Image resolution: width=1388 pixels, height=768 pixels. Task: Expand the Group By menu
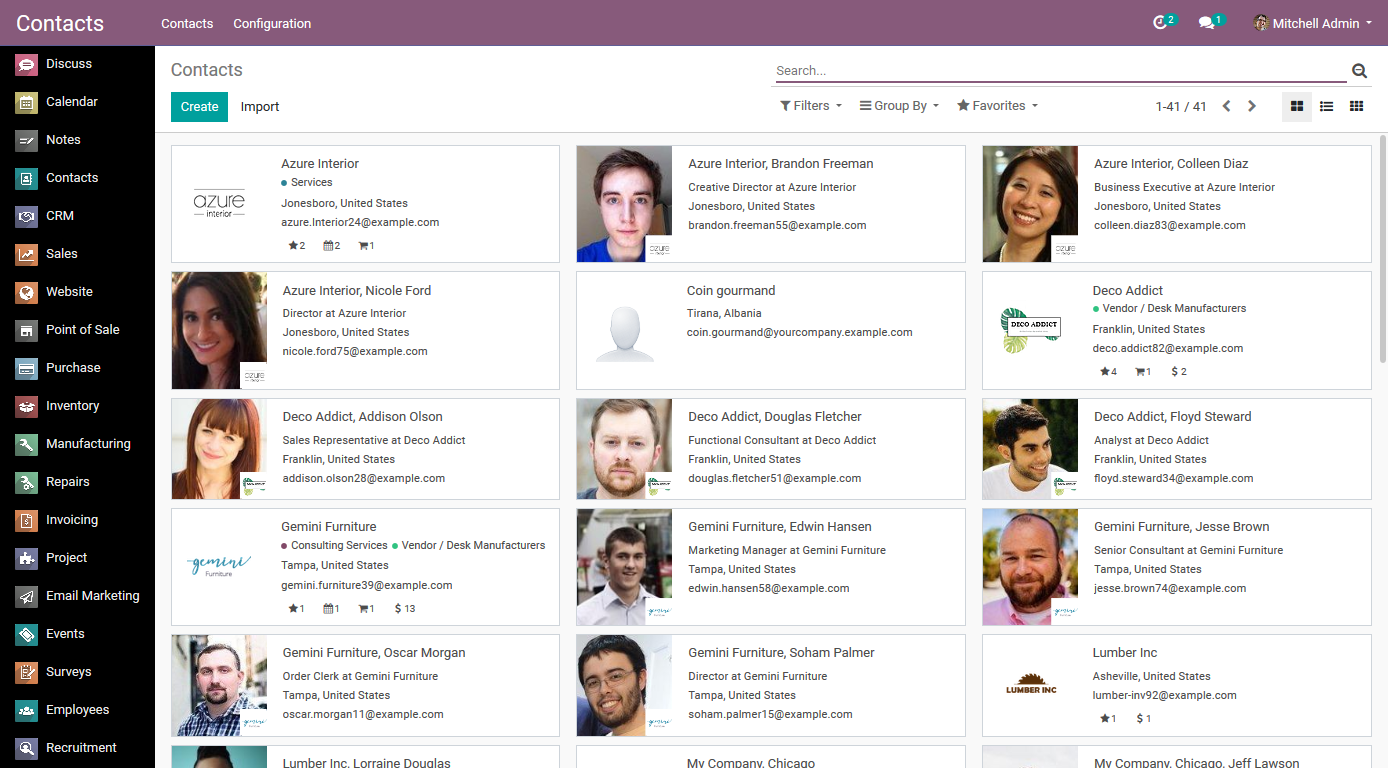click(x=897, y=105)
